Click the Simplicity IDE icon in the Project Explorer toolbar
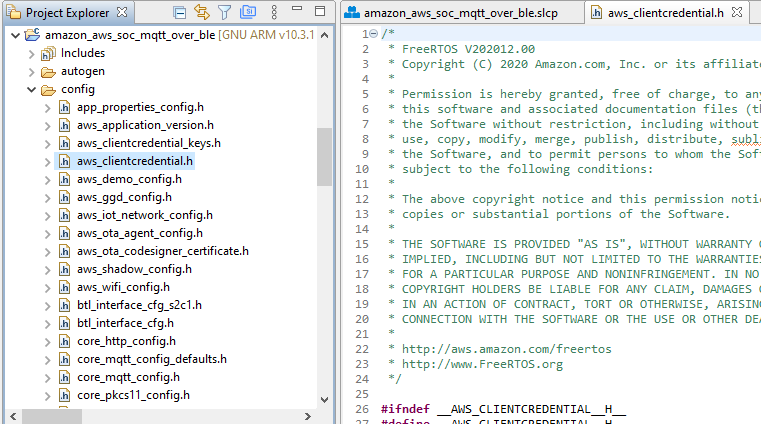The height and width of the screenshot is (424, 761). coord(246,13)
